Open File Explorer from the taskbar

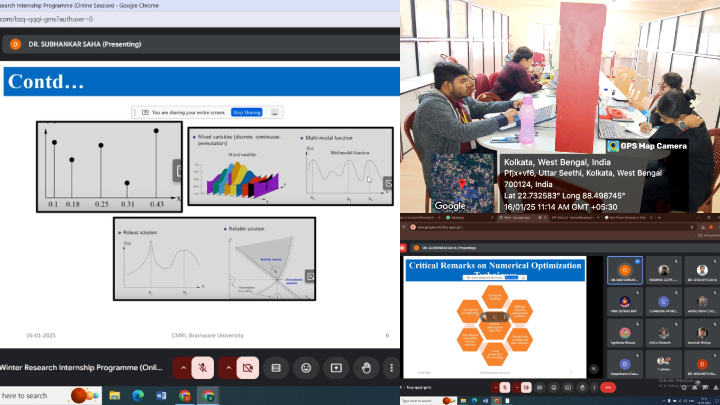113,396
